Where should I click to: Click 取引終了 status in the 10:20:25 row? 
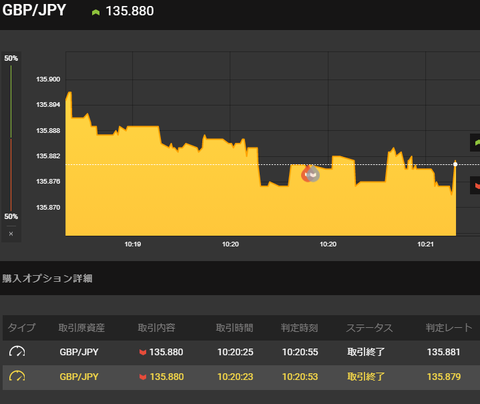pyautogui.click(x=366, y=352)
